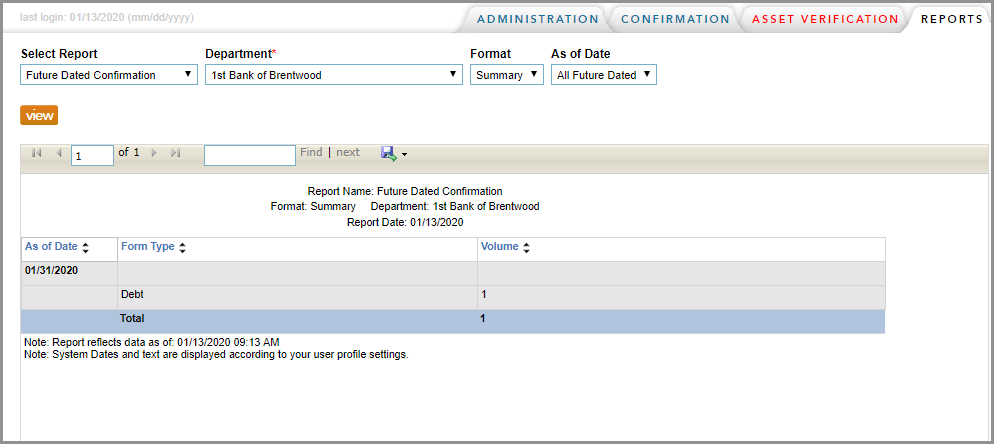994x444 pixels.
Task: Open the Select Report dropdown
Action: pos(109,75)
